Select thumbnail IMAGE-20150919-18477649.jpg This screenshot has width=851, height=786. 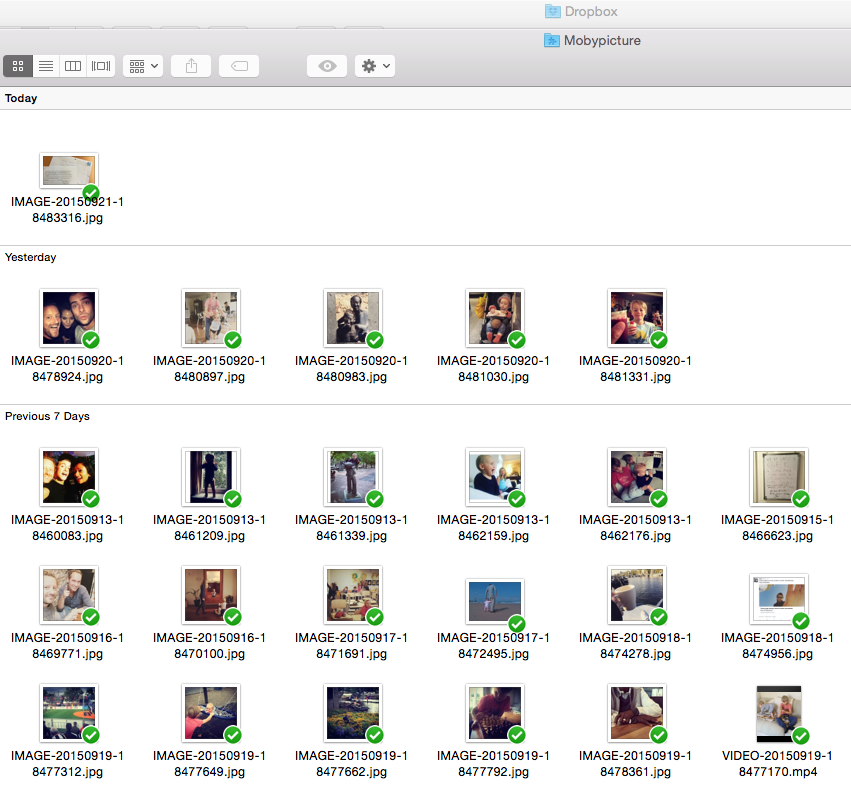pyautogui.click(x=211, y=713)
